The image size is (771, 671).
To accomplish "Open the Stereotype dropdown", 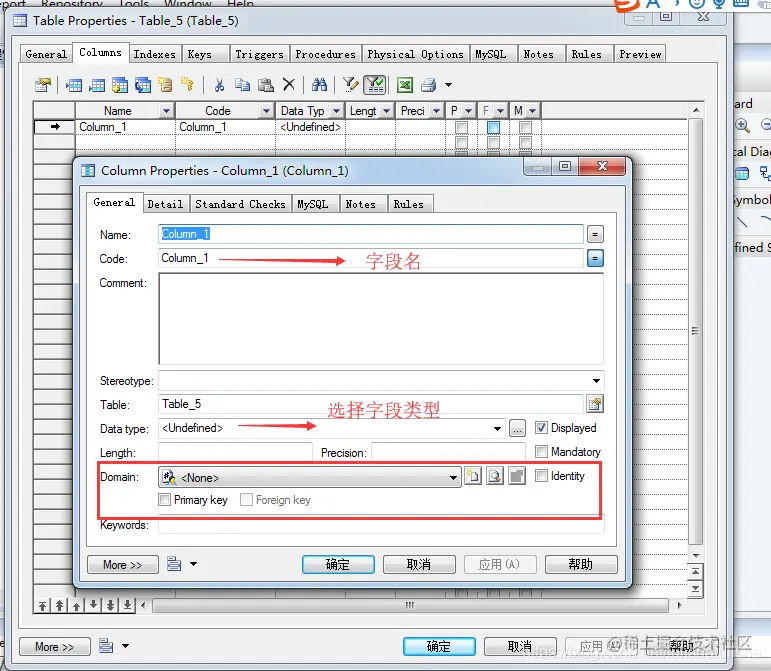I will pyautogui.click(x=596, y=381).
